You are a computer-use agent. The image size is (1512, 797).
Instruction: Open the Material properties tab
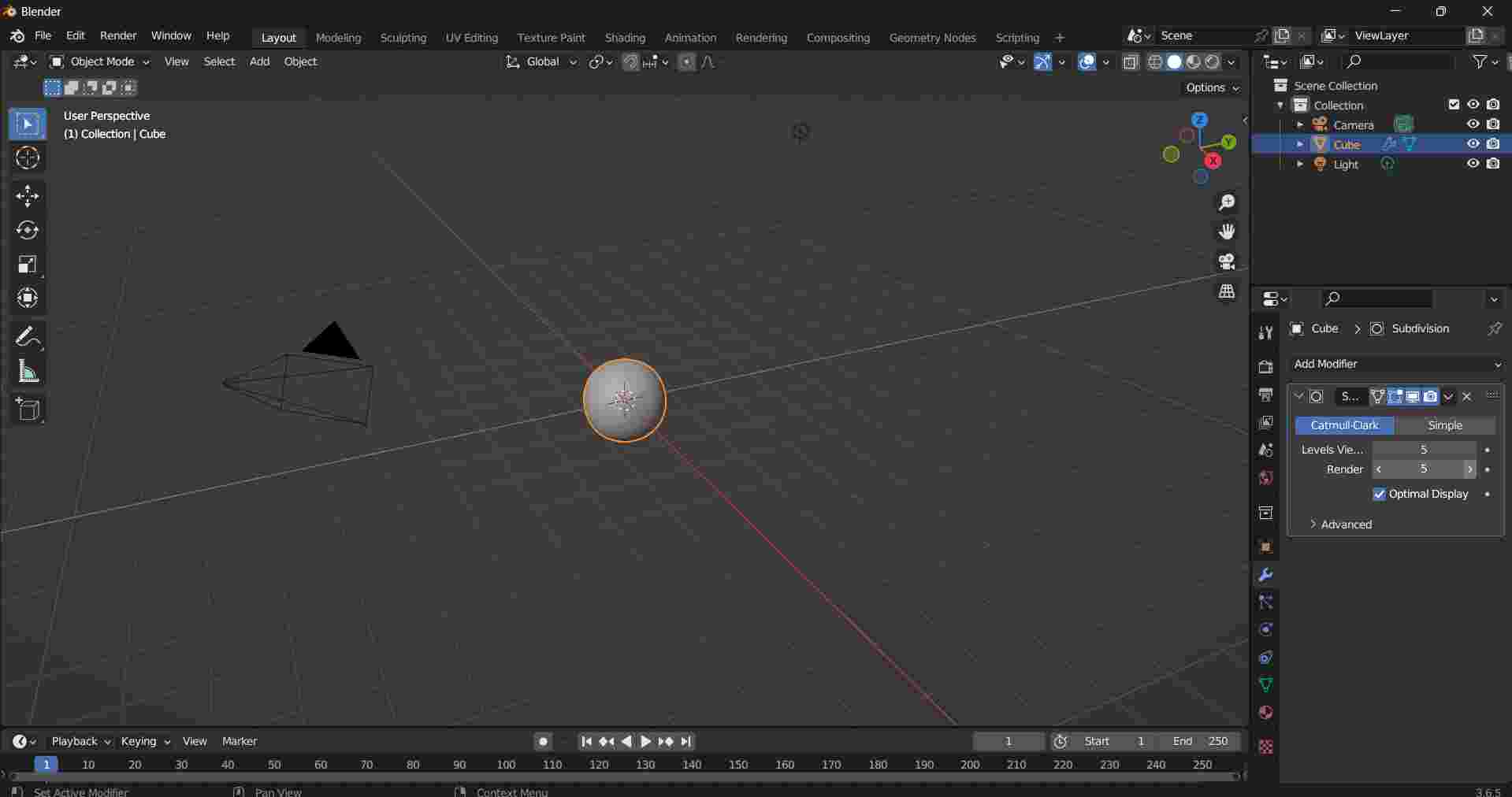(x=1265, y=713)
